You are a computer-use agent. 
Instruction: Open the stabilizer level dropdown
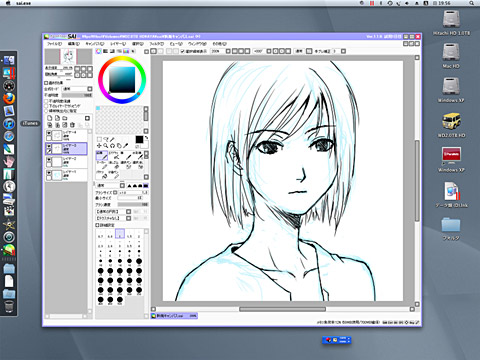pos(343,51)
